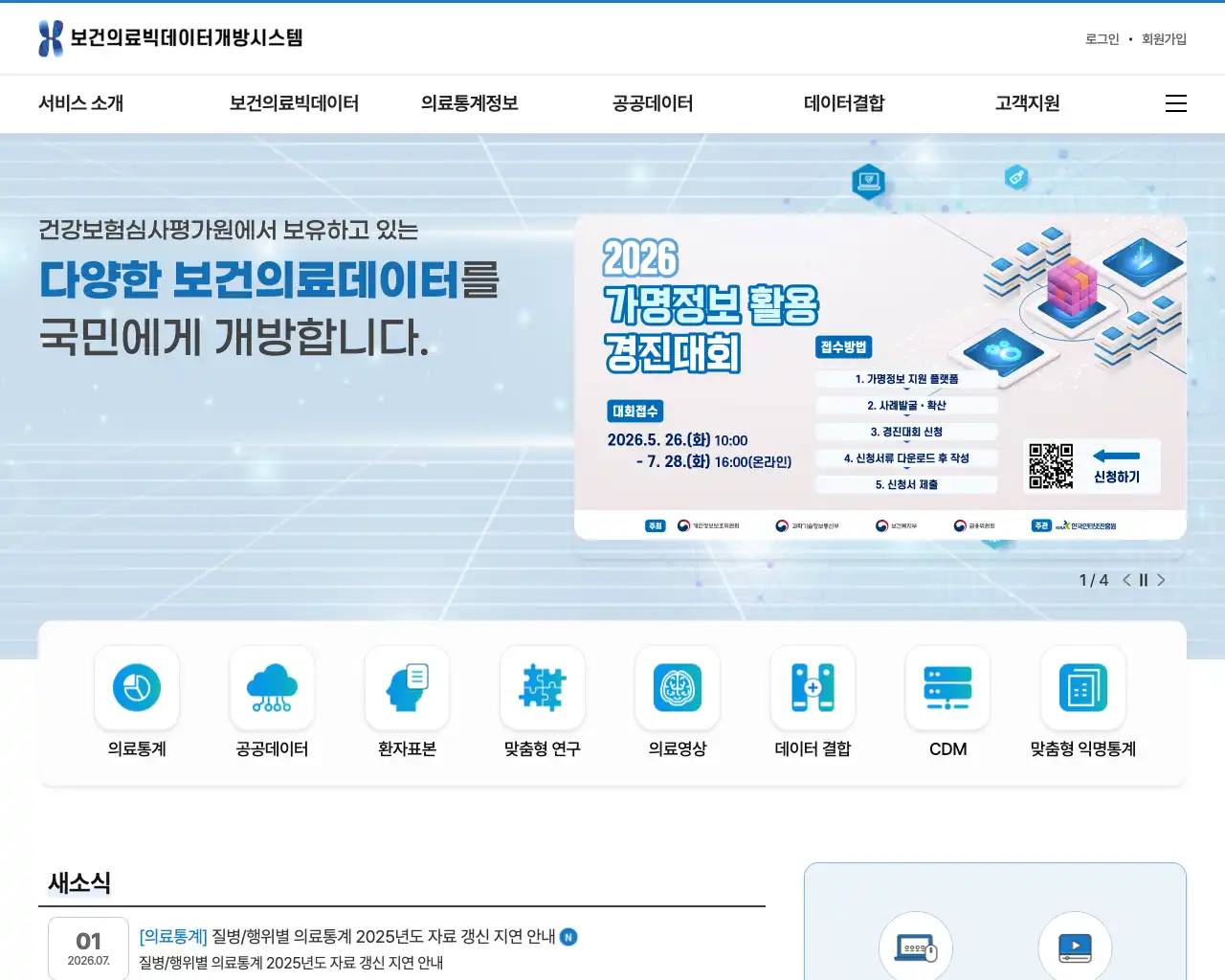Image resolution: width=1225 pixels, height=980 pixels.
Task: Click the [의료통계] category tag
Action: click(x=173, y=937)
